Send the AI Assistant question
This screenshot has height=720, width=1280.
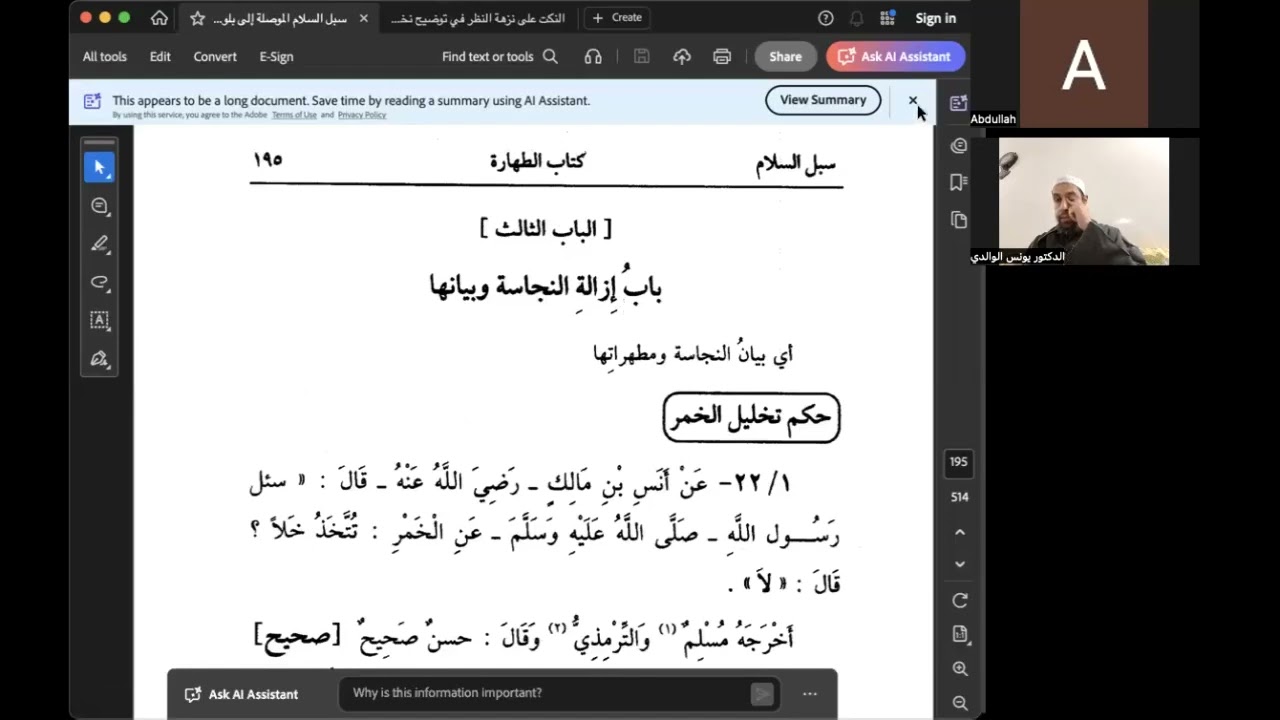[762, 694]
